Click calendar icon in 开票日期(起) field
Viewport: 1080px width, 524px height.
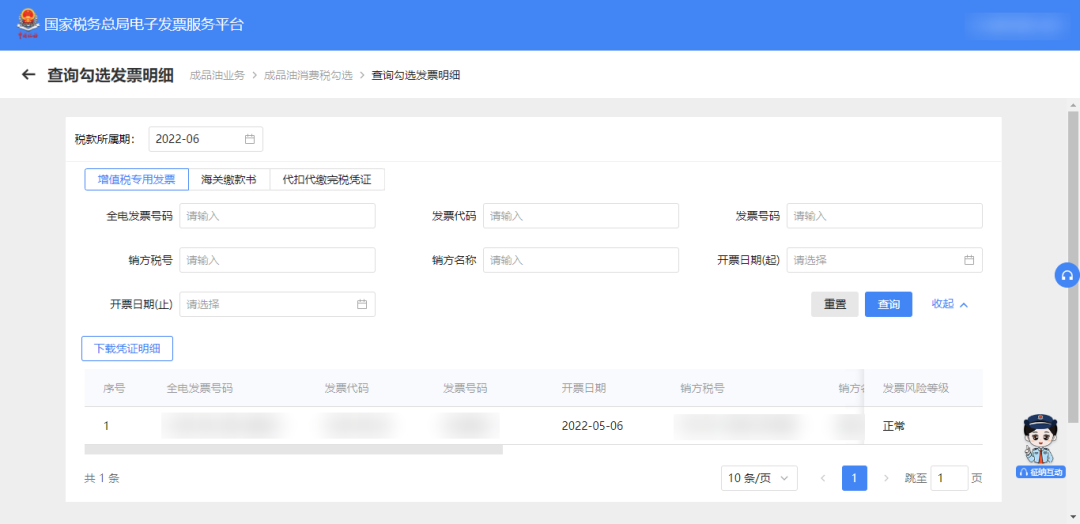[x=968, y=260]
